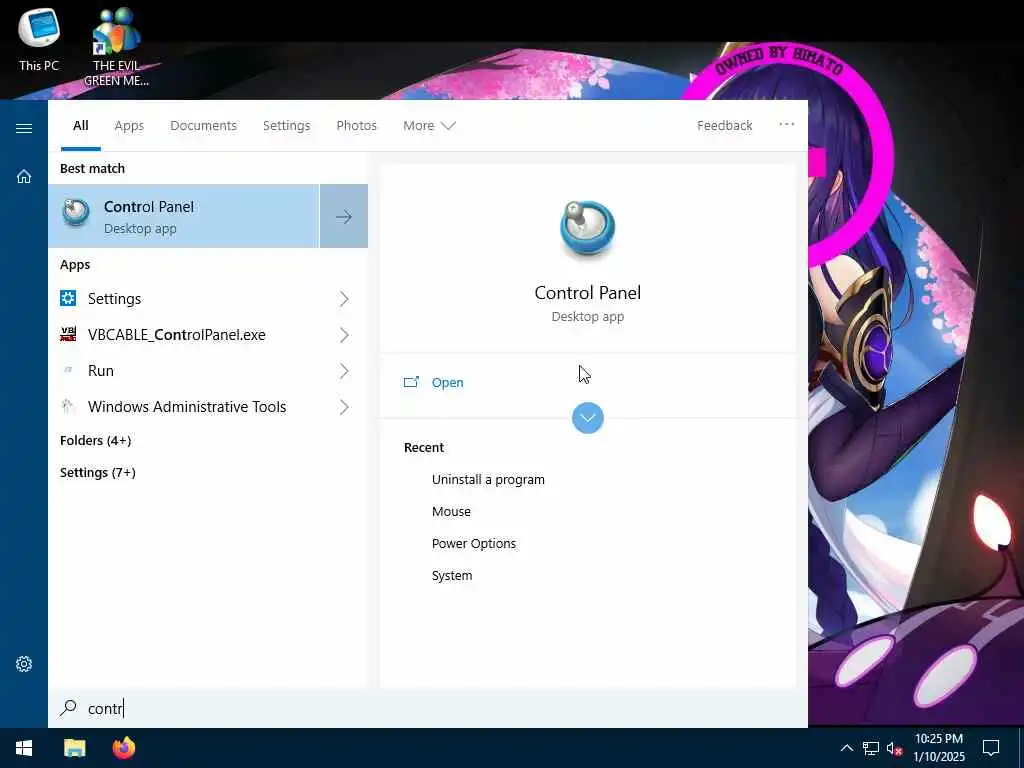Open This PC desktop icon

(x=39, y=37)
